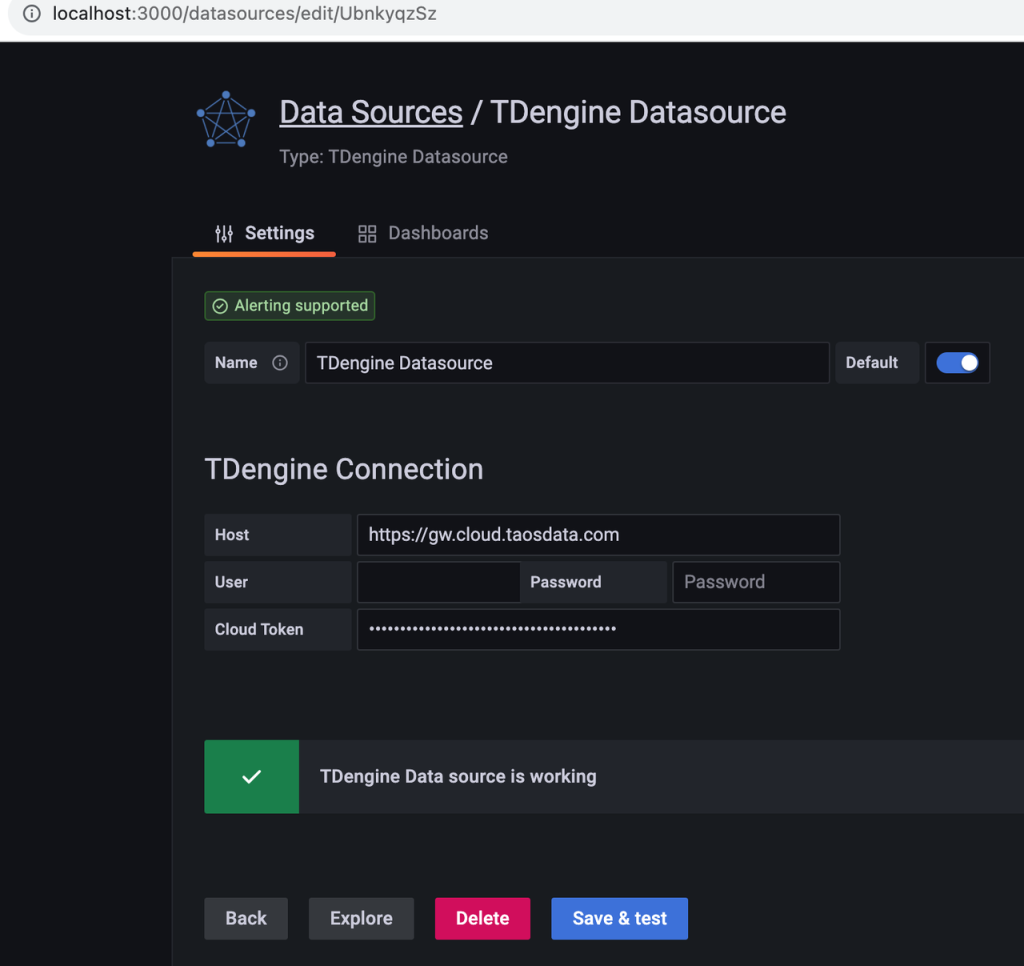Click the info icon in the address bar
This screenshot has height=966, width=1024.
(31, 14)
